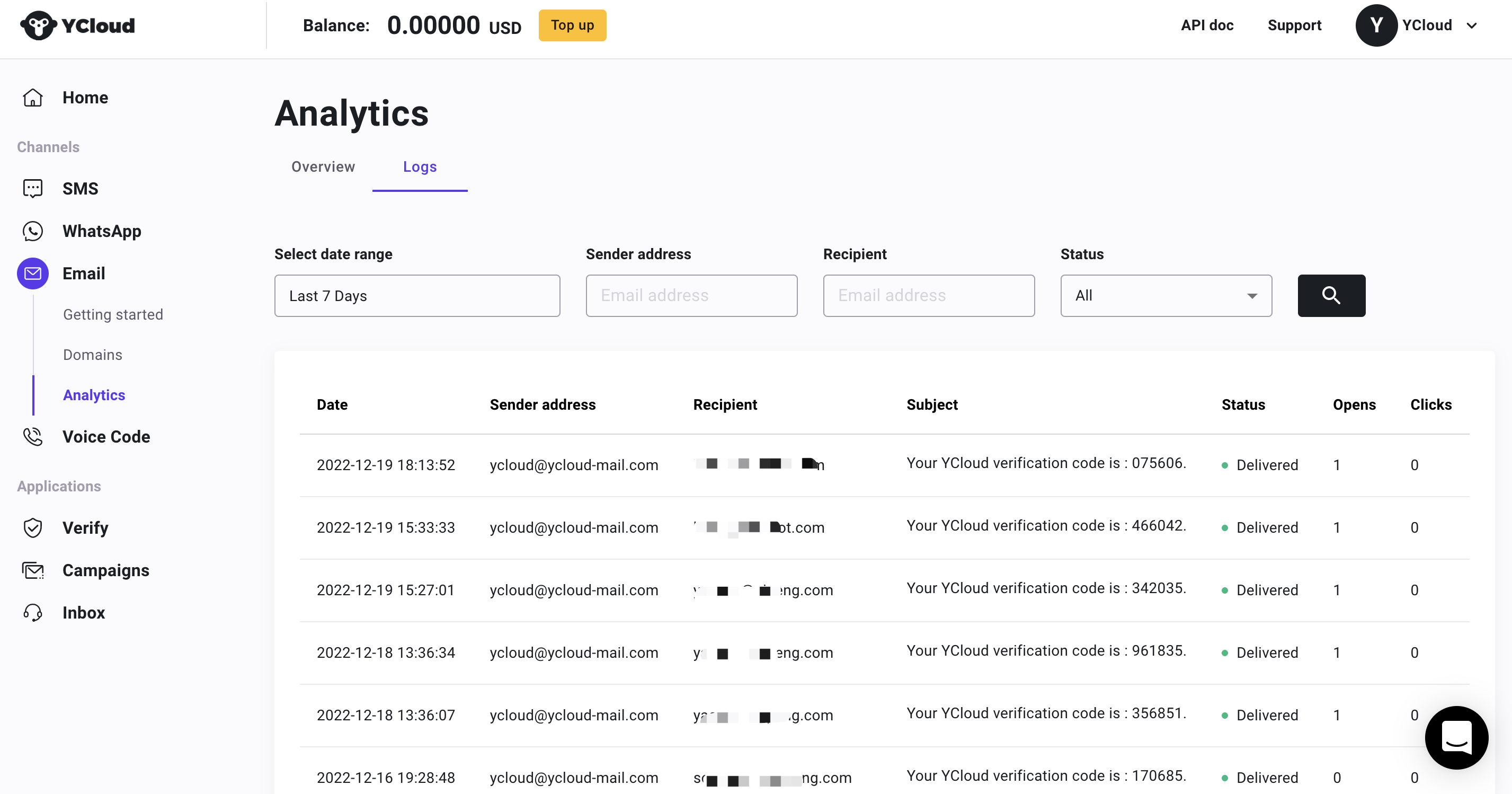1512x794 pixels.
Task: Switch to the Overview tab
Action: [x=323, y=167]
